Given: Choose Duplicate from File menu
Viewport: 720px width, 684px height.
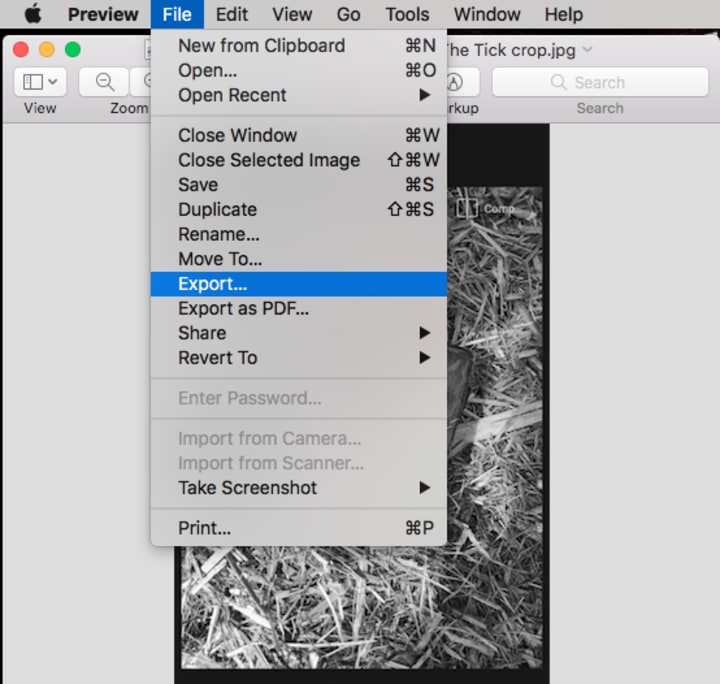Looking at the screenshot, I should click(x=299, y=210).
